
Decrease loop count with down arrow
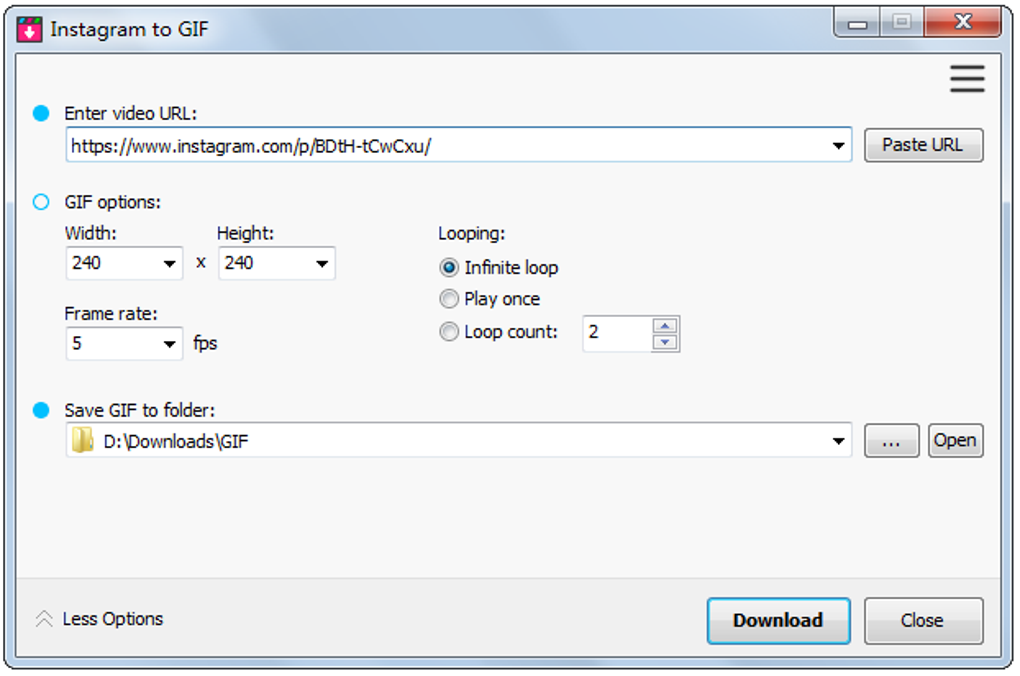coord(665,342)
